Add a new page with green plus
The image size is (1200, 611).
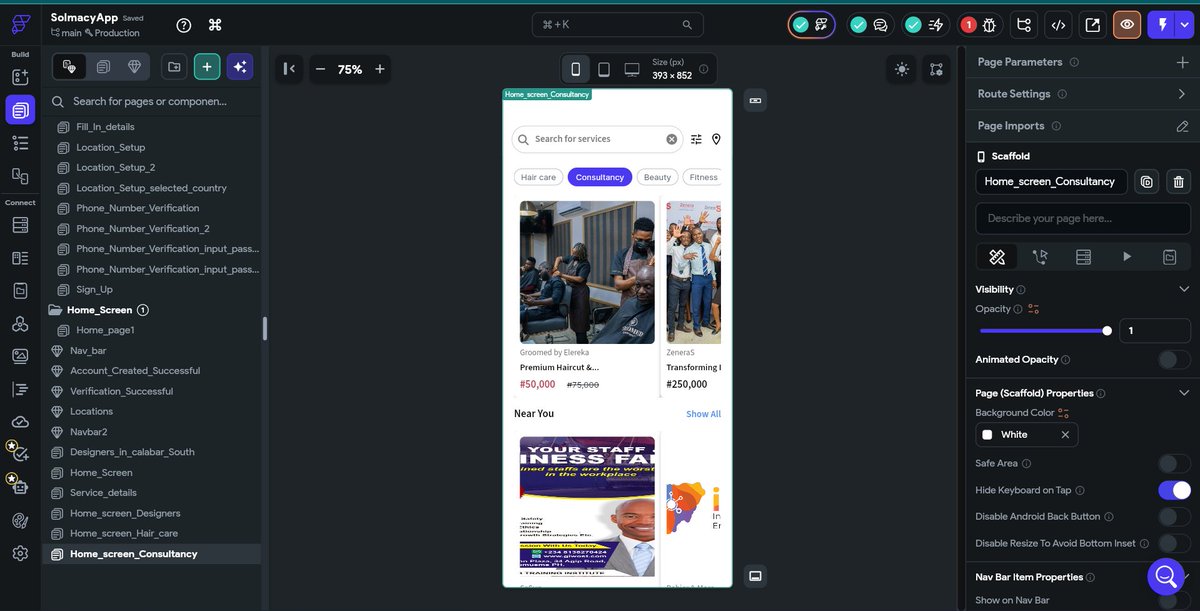207,67
